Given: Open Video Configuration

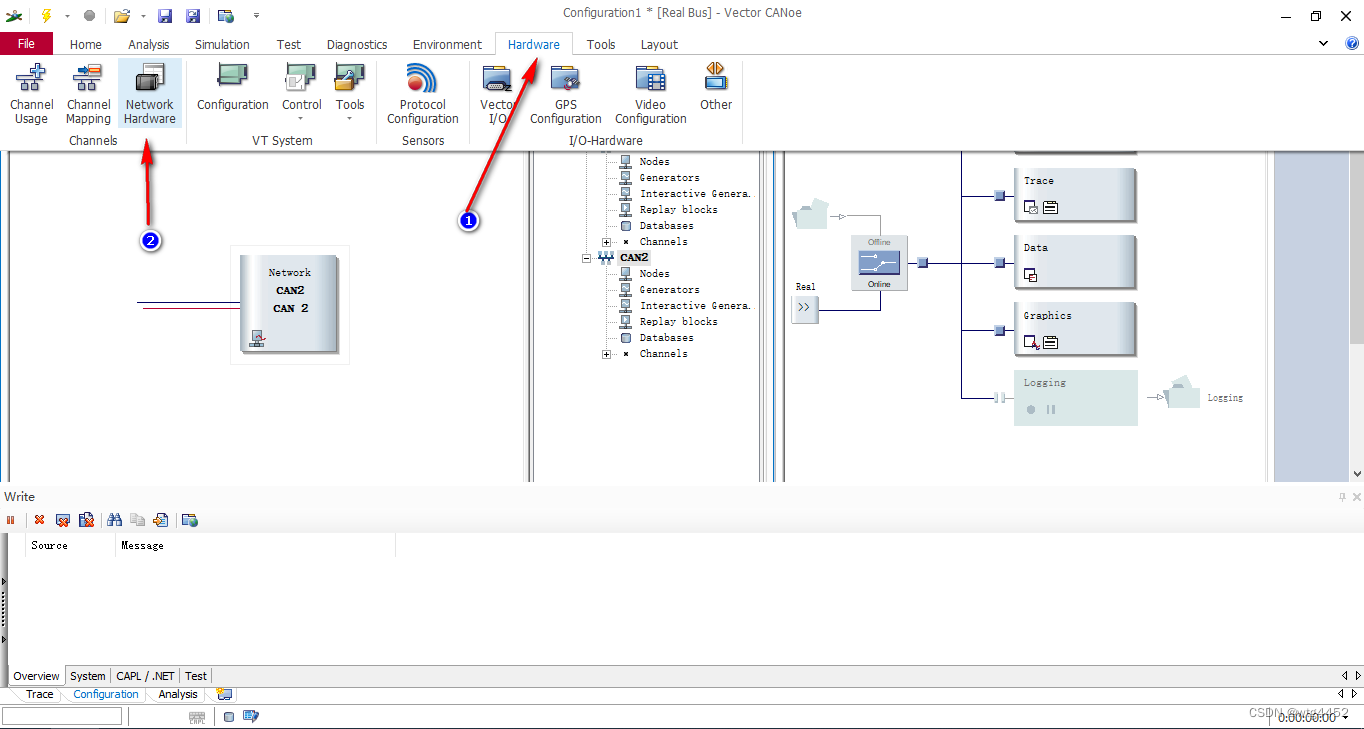Looking at the screenshot, I should point(651,94).
